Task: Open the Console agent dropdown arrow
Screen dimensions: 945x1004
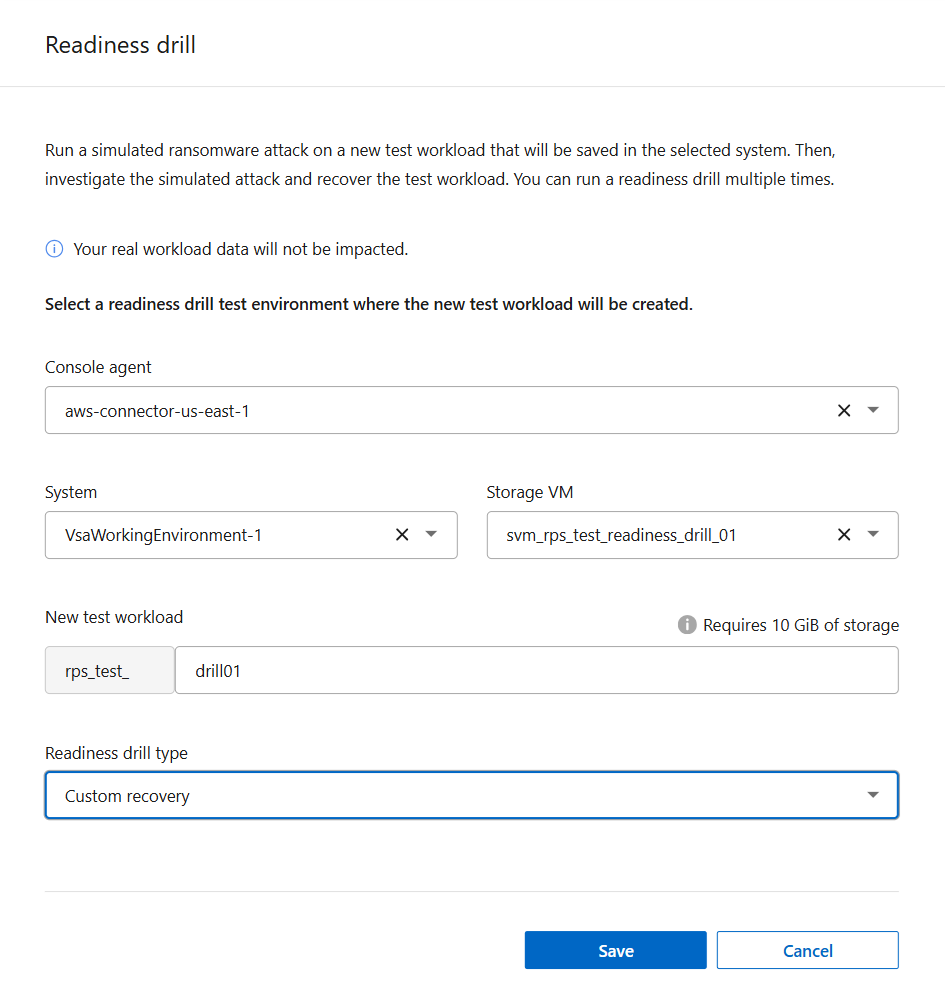Action: click(x=873, y=410)
